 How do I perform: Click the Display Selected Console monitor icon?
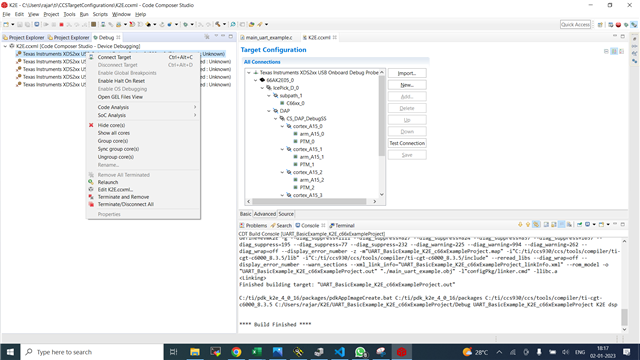click(x=587, y=224)
